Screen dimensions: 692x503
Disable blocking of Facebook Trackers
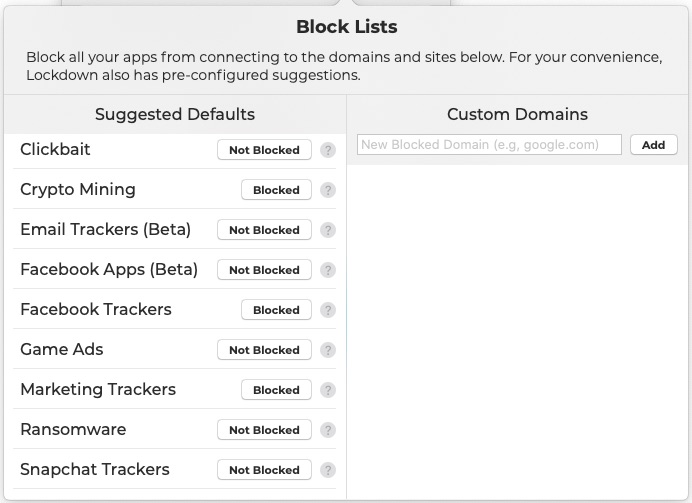point(276,310)
